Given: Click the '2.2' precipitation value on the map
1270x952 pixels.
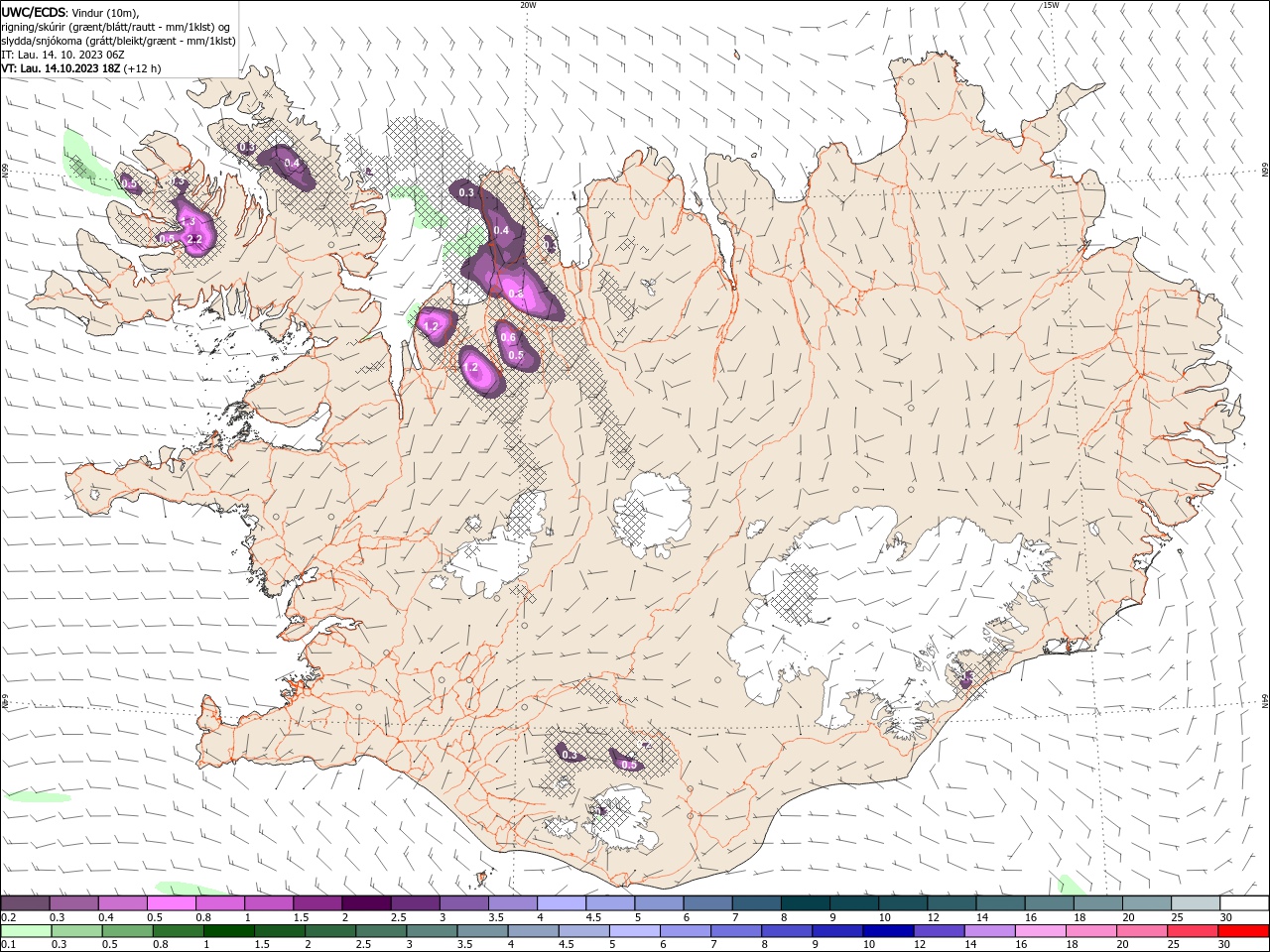Looking at the screenshot, I should point(194,239).
